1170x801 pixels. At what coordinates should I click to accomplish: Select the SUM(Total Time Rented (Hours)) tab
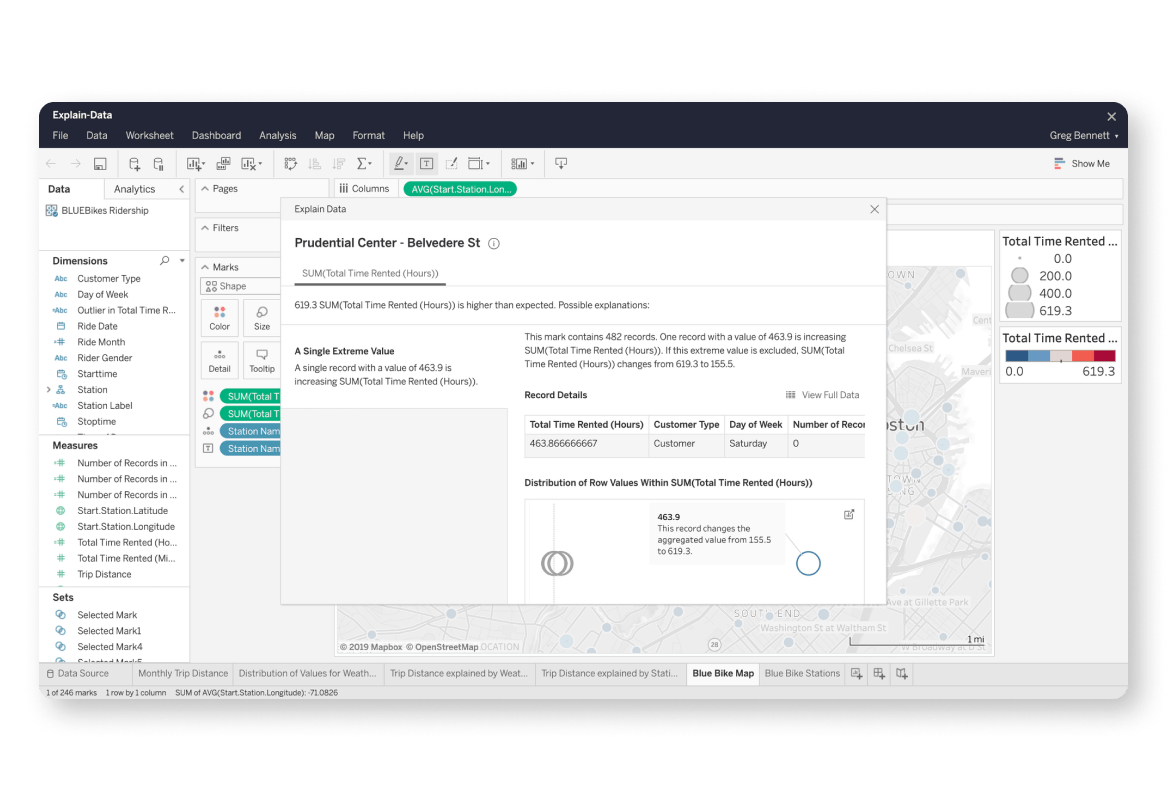pyautogui.click(x=370, y=273)
